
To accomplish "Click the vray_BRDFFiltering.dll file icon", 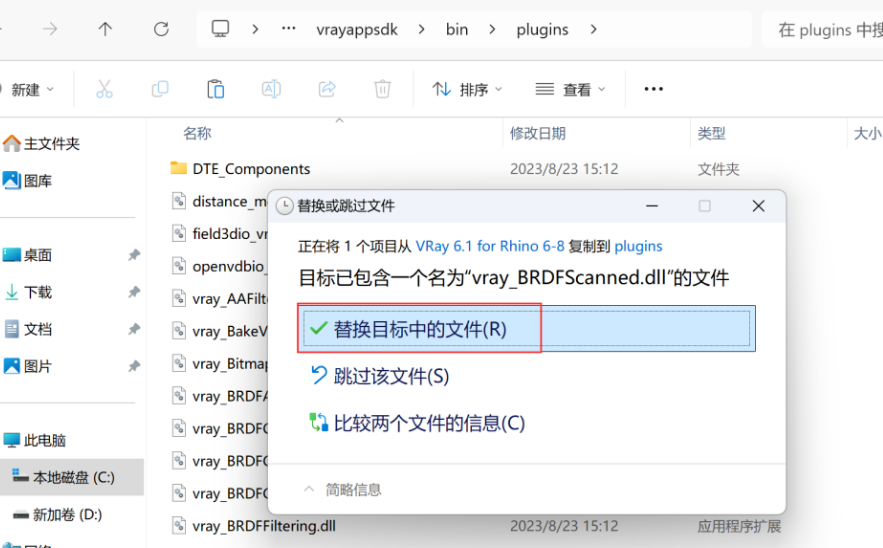I will (179, 525).
